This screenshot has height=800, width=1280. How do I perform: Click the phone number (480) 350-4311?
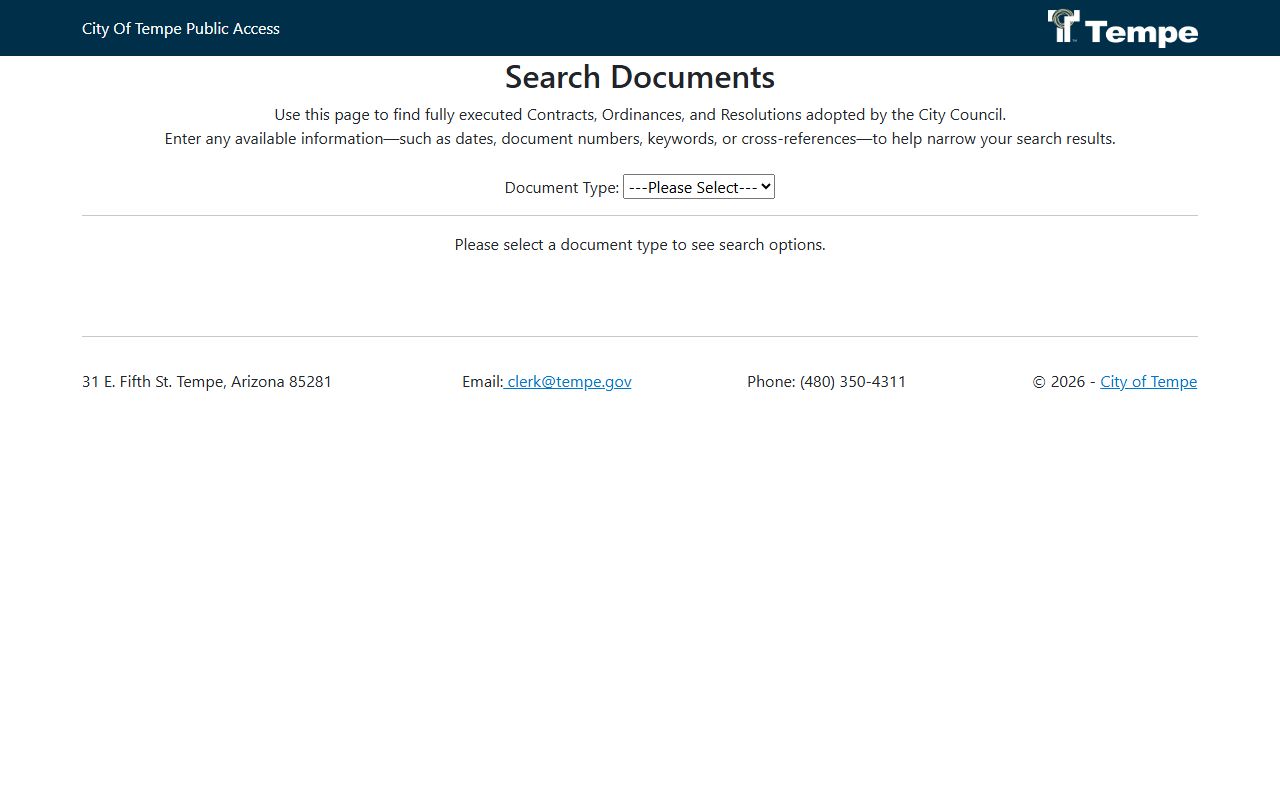point(853,381)
